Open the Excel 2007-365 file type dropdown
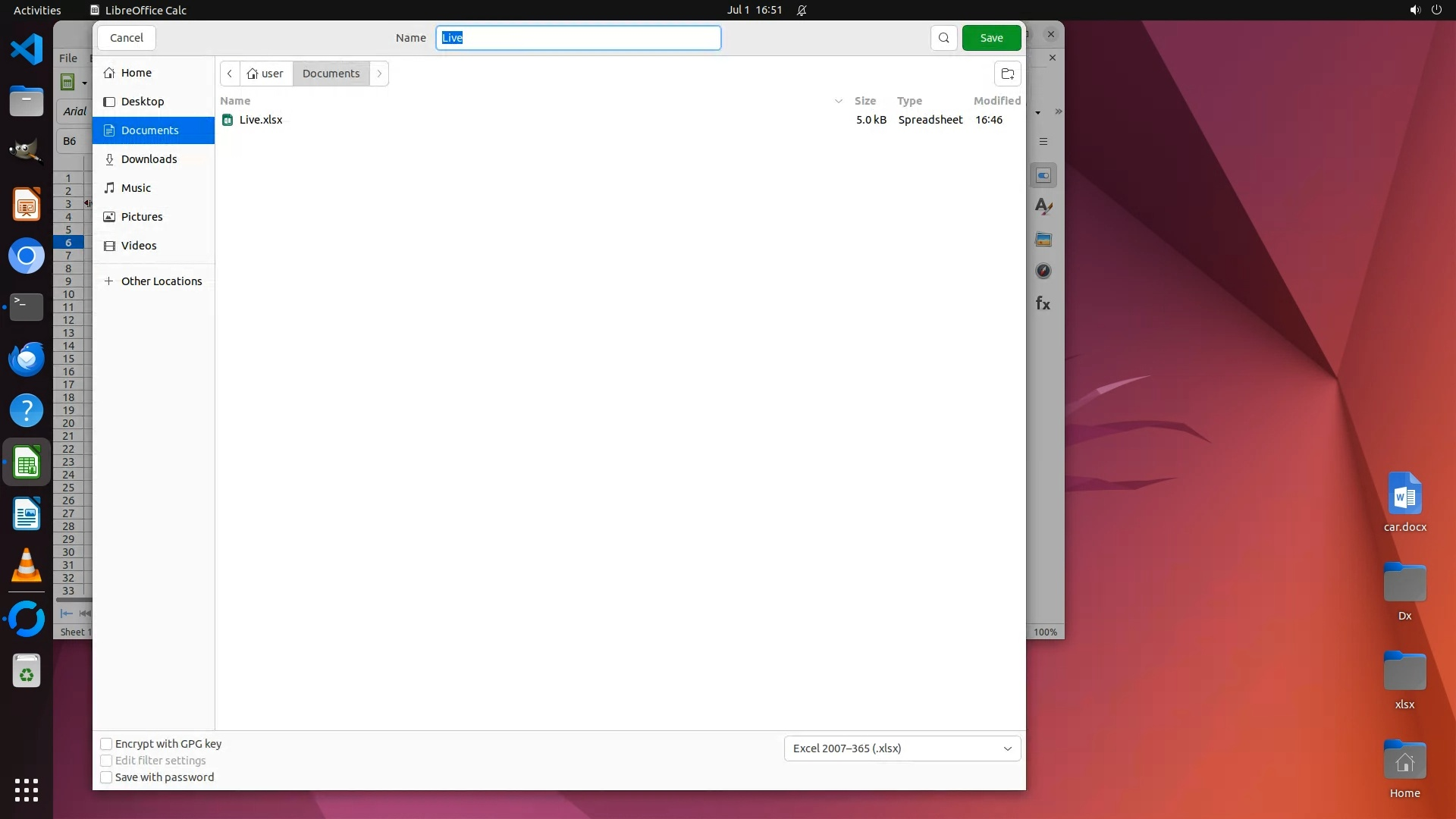The height and width of the screenshot is (819, 1456). (902, 748)
